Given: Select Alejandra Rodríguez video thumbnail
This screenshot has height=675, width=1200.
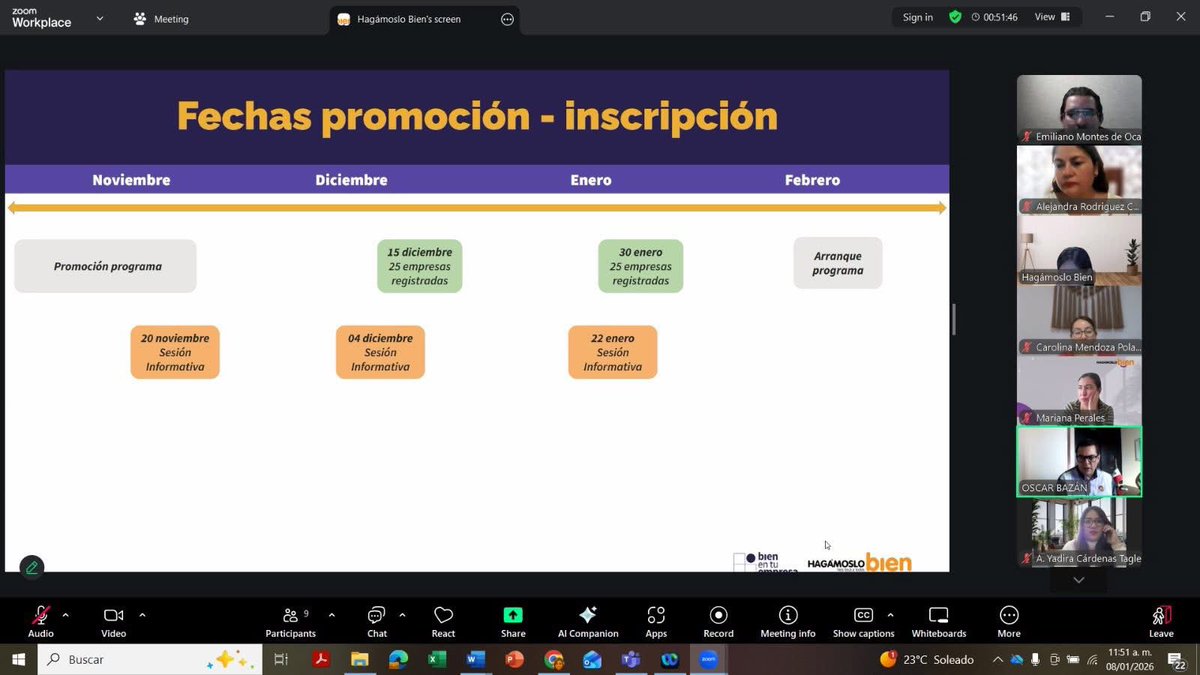Looking at the screenshot, I should [1079, 180].
